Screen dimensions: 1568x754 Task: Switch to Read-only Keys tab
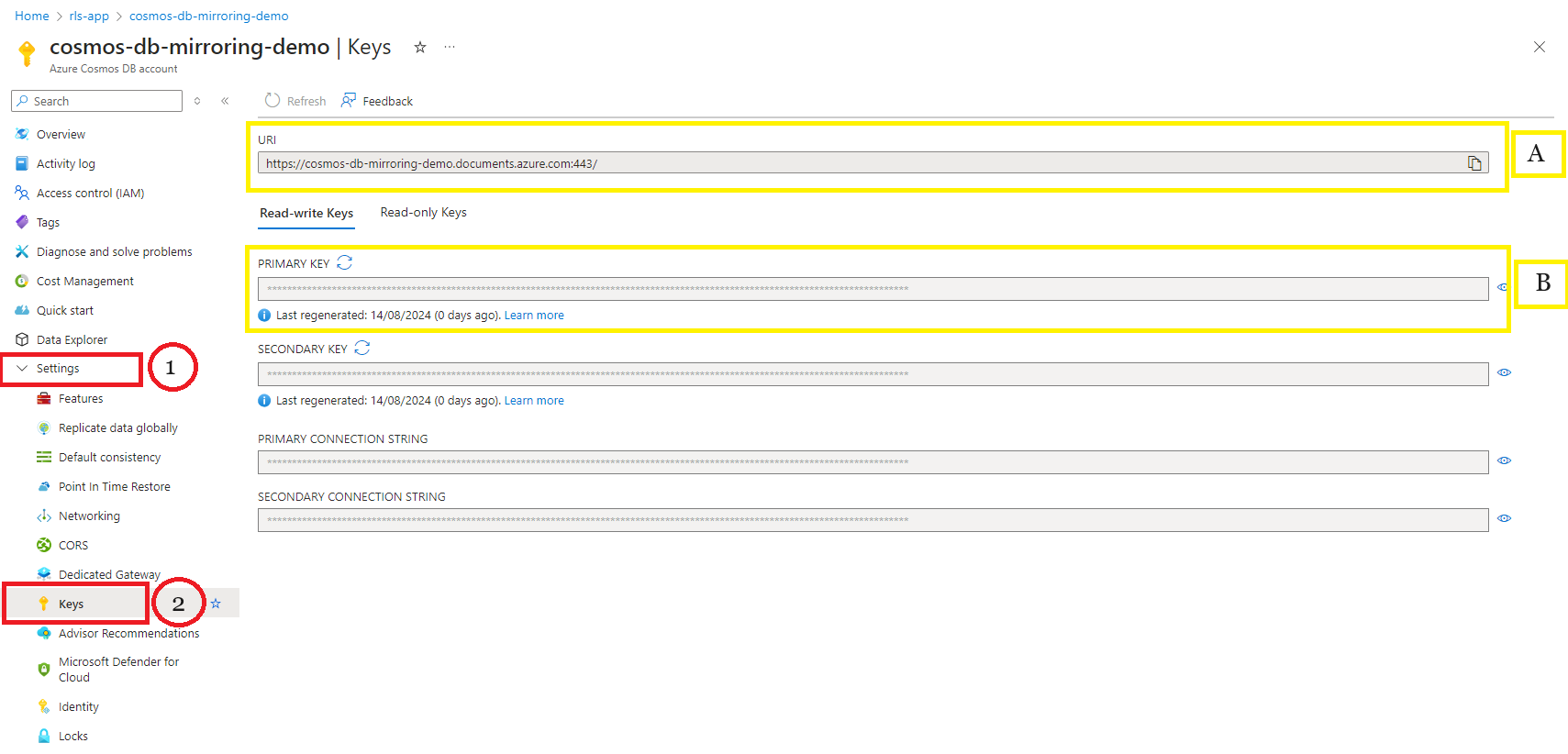click(x=423, y=213)
